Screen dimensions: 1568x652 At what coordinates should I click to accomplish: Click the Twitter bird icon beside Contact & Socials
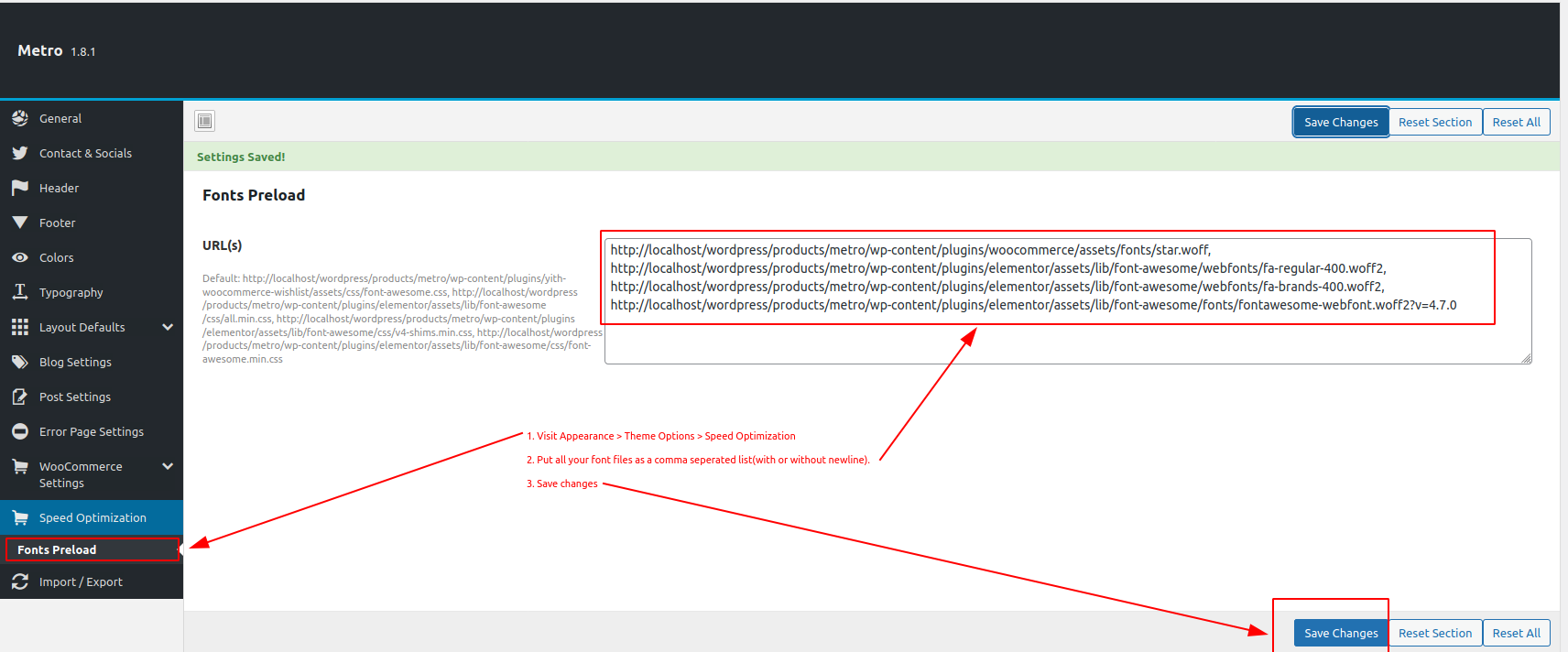point(20,153)
